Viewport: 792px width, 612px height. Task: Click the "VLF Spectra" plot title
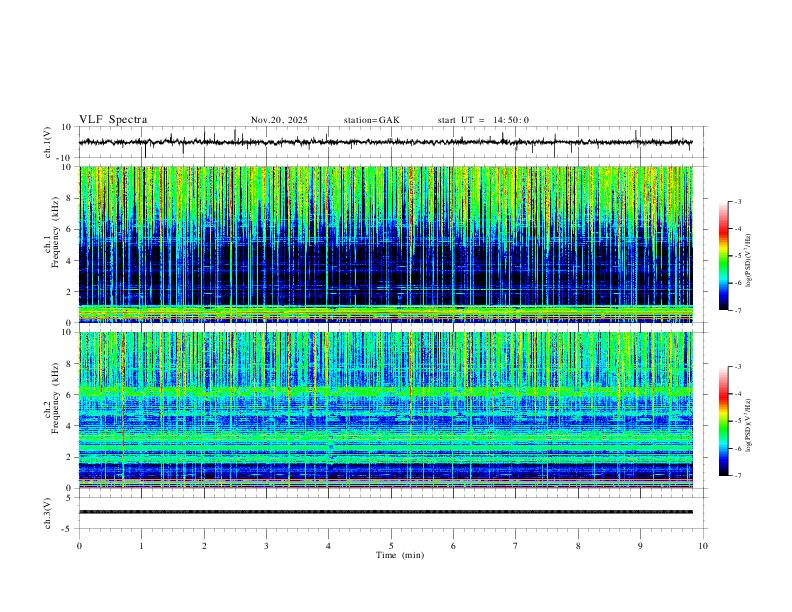pos(113,120)
